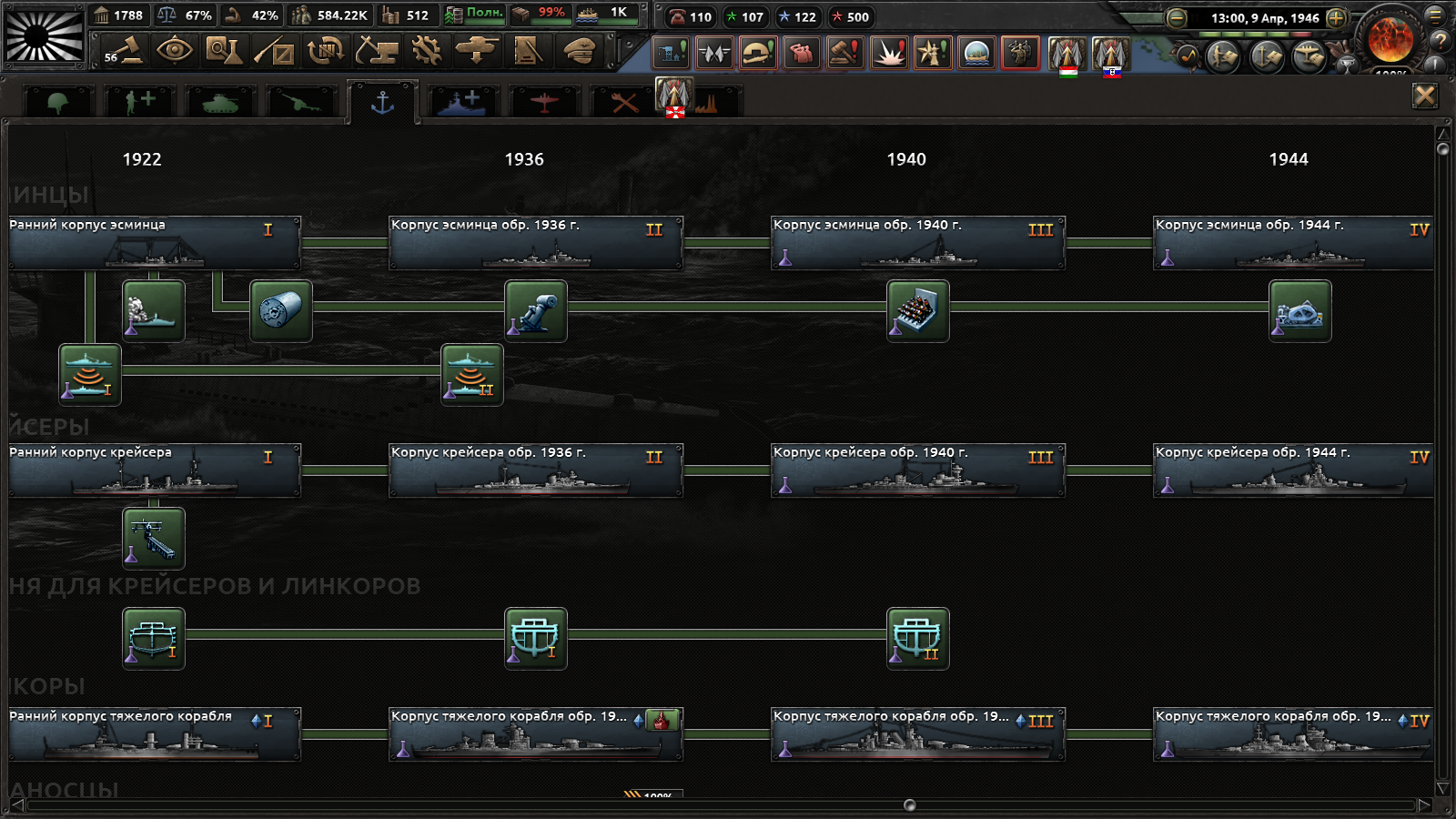Select the hull armor II technology
This screenshot has height=819, width=1456.
click(x=918, y=639)
